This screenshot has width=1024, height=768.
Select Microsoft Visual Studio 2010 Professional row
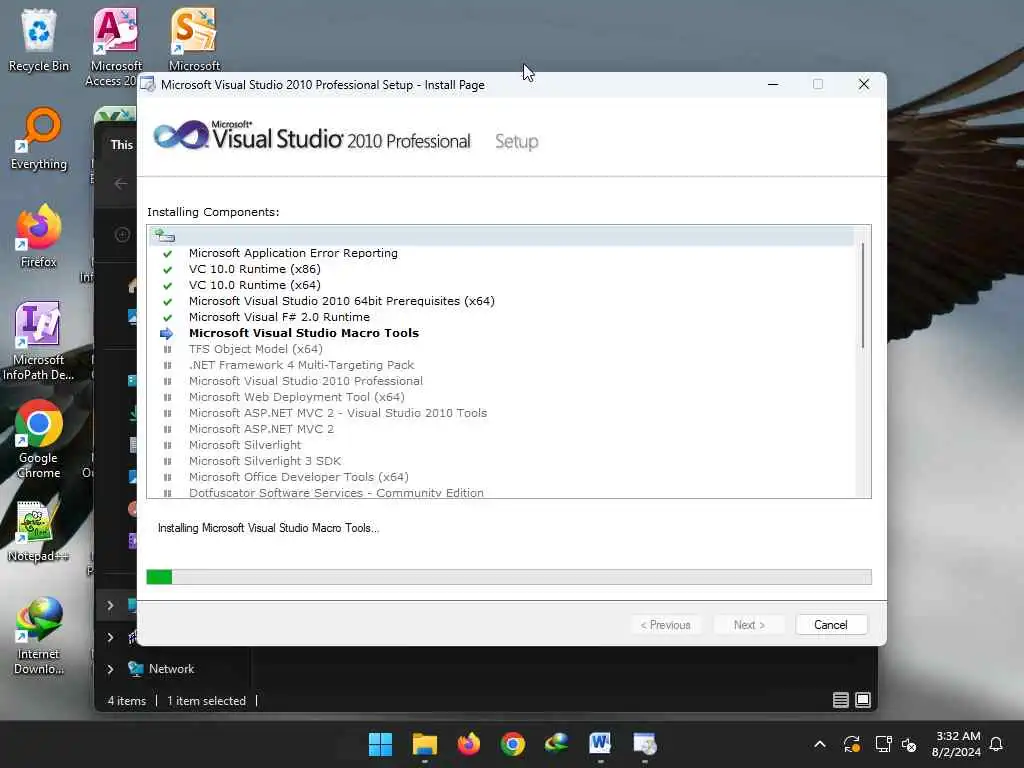[306, 381]
